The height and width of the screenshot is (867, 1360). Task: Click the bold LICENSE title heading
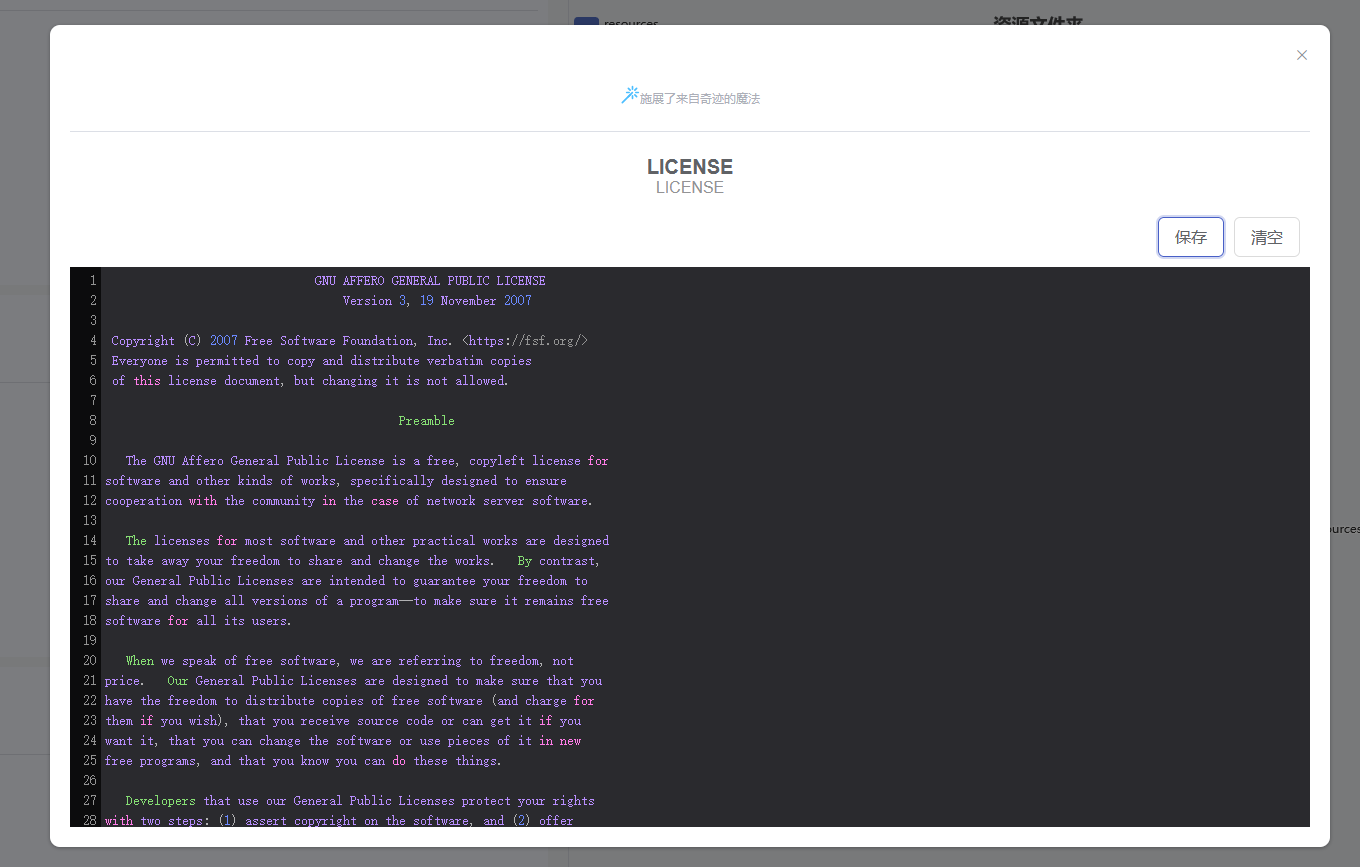coord(689,166)
